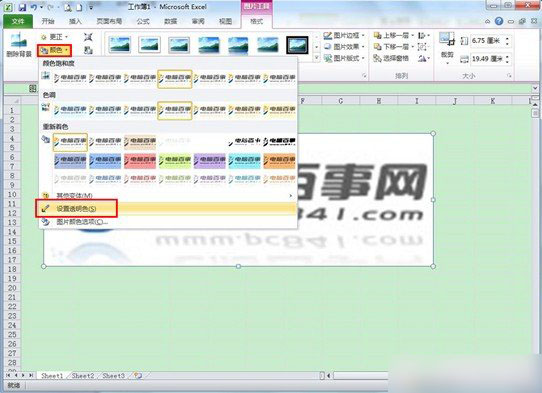Apply the black-framed picture style thumbnail

click(297, 45)
